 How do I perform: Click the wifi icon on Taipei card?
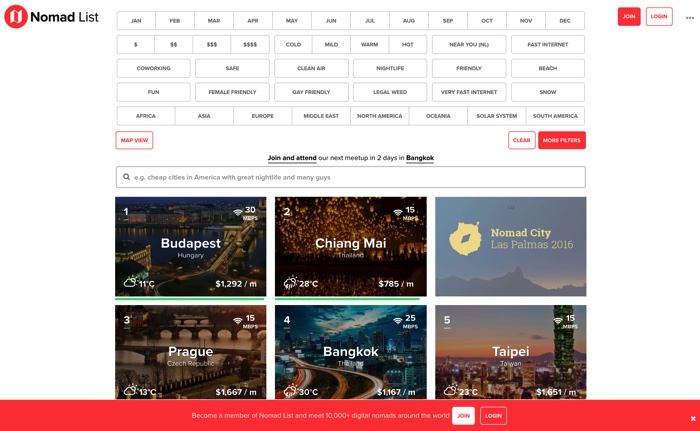(x=558, y=320)
